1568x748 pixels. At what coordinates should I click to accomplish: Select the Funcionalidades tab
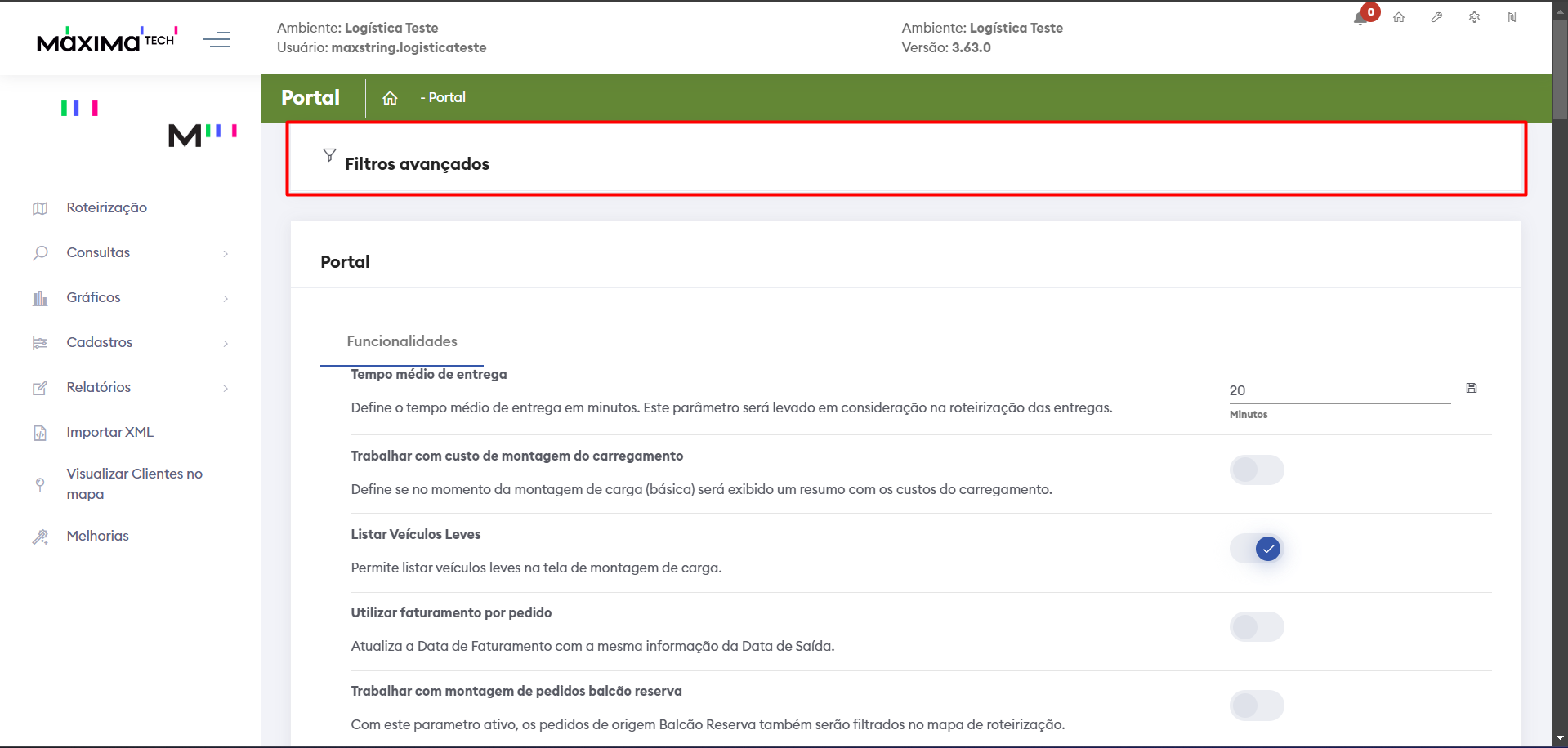[402, 341]
